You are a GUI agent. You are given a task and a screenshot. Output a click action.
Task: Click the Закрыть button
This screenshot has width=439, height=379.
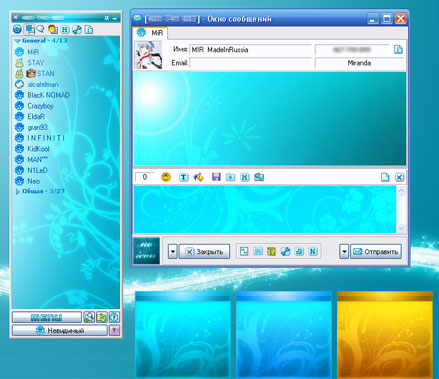(x=204, y=252)
